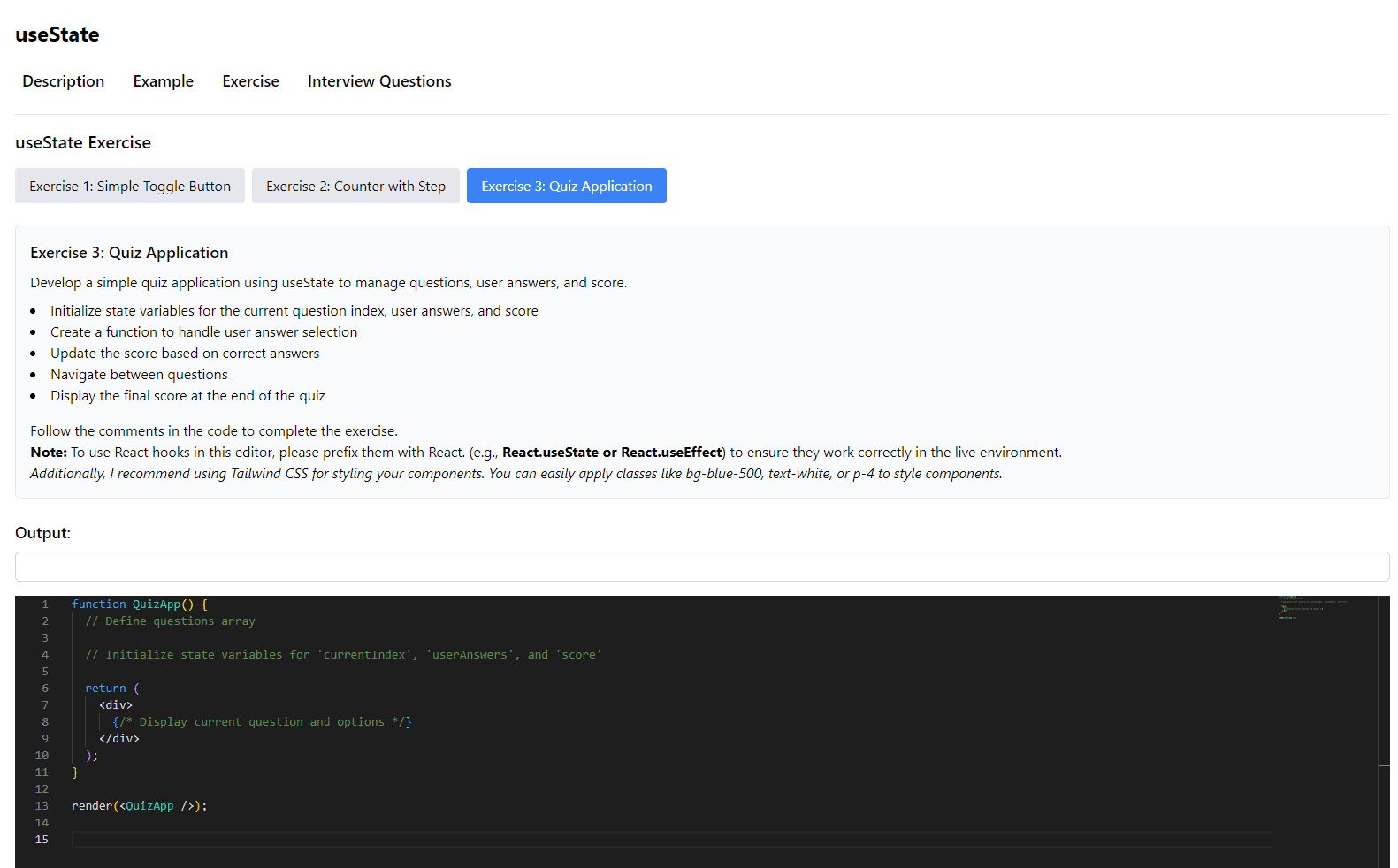Screen dimensions: 1398x868
Task: Click 'Display current question and options' comment
Action: (262, 722)
